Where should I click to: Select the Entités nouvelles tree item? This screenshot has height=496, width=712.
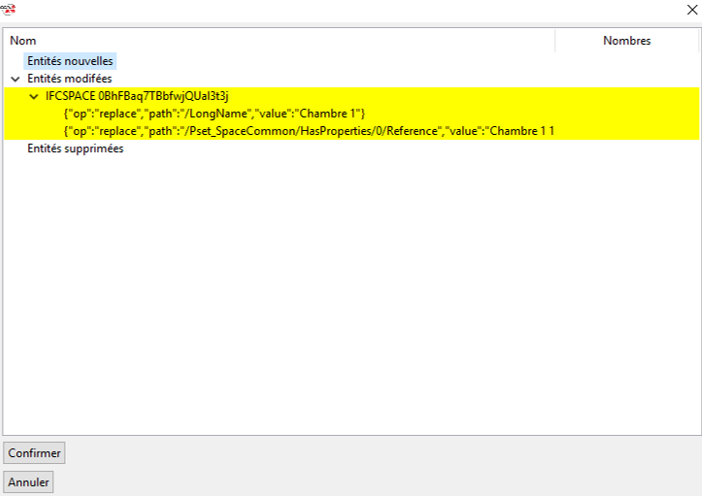70,61
